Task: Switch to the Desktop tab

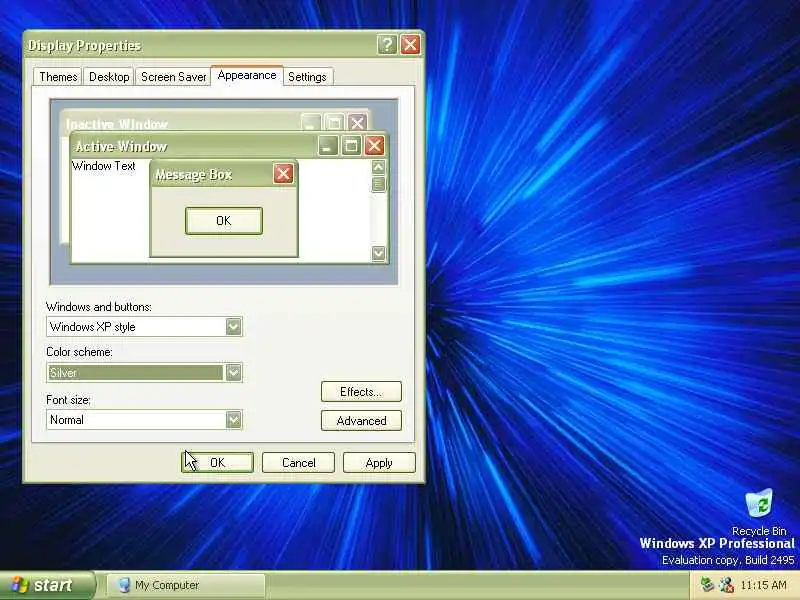Action: coord(109,77)
